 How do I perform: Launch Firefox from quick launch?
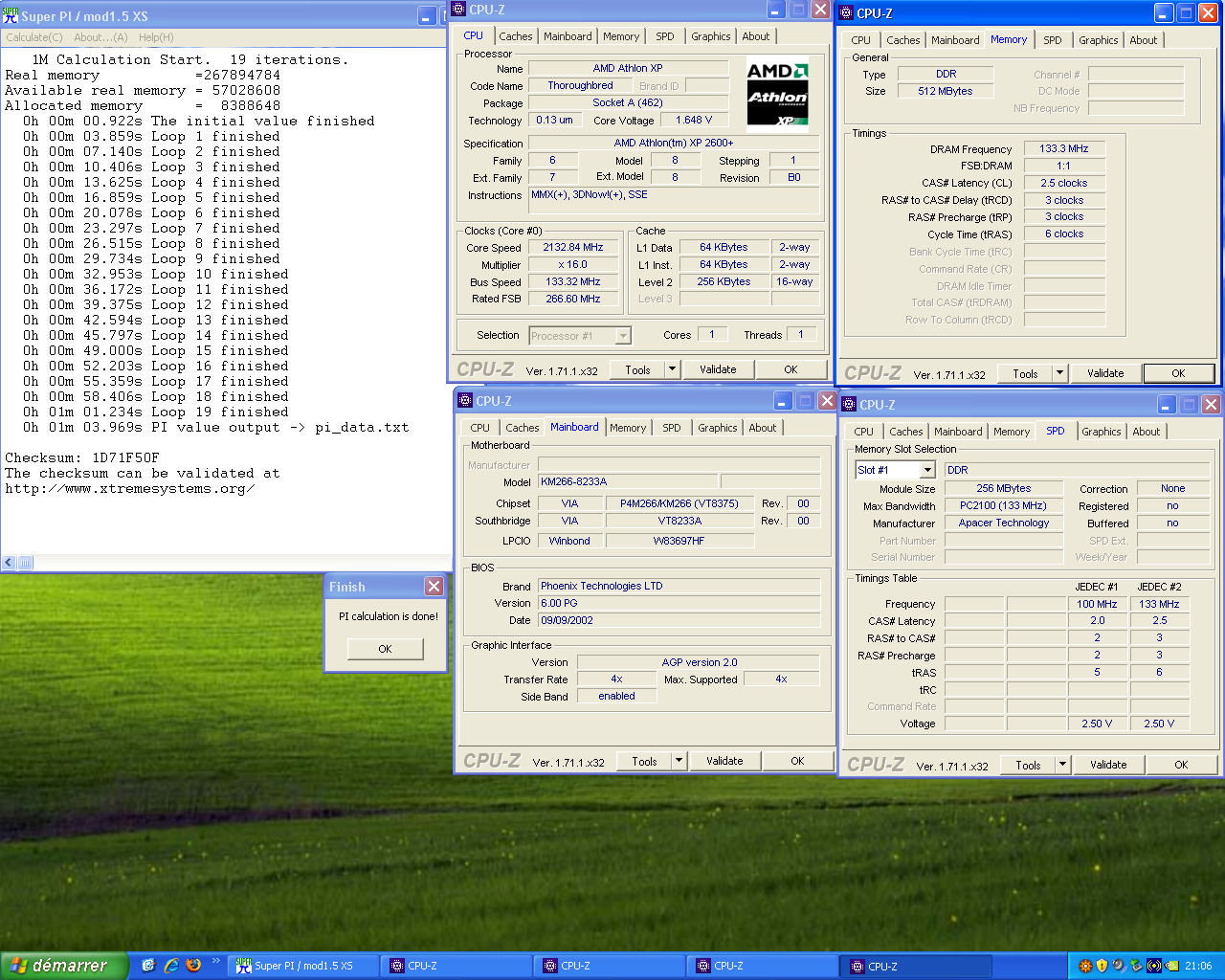click(x=193, y=966)
